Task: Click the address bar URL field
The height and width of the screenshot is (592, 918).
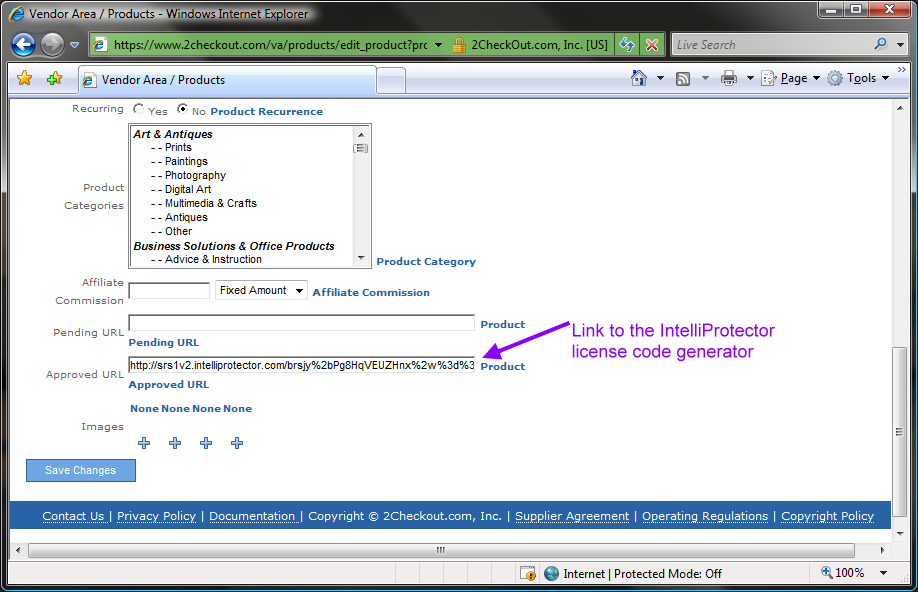Action: tap(269, 45)
